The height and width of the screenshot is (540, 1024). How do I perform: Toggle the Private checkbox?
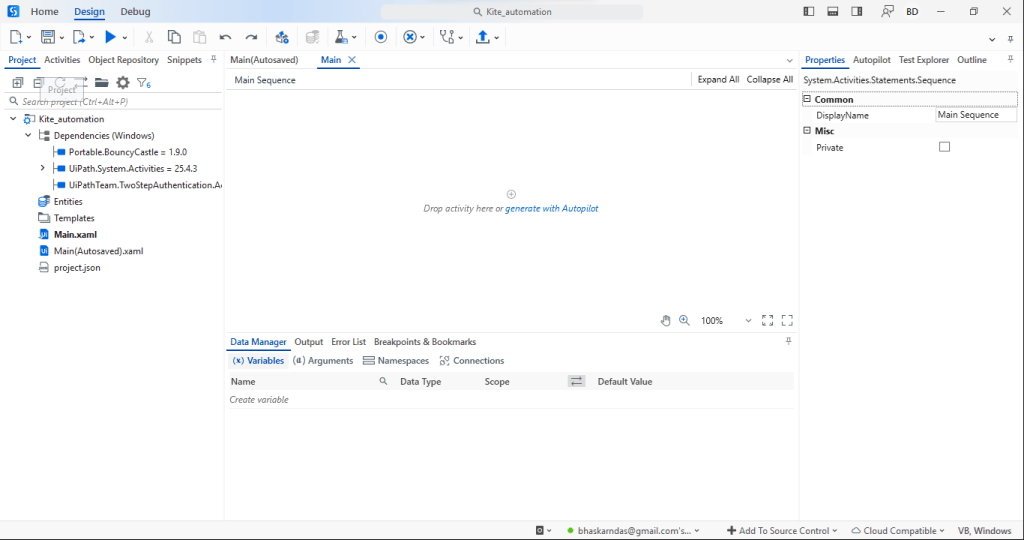[944, 147]
